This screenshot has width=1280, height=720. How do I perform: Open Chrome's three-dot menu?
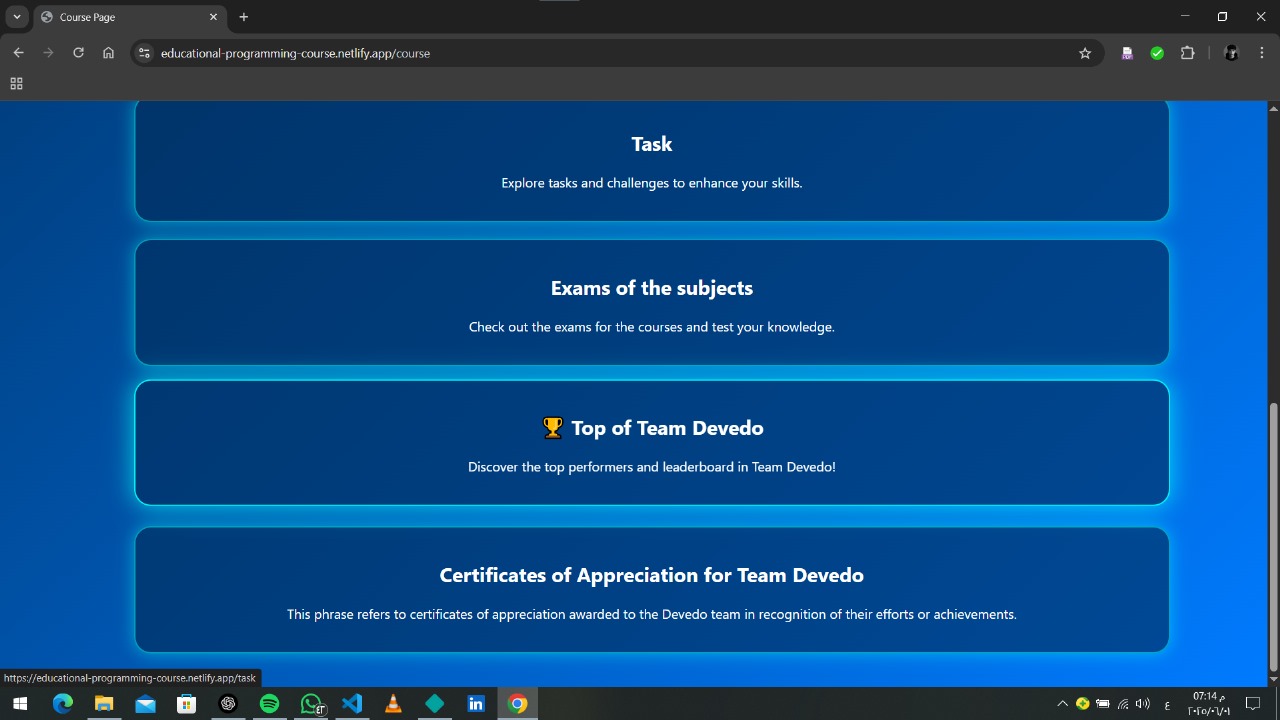tap(1262, 53)
